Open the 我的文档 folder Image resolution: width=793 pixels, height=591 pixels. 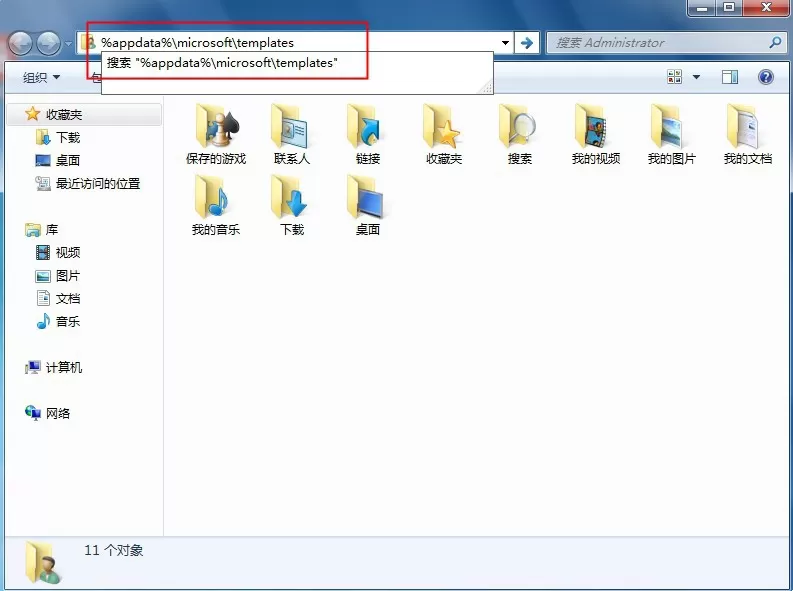[x=747, y=134]
